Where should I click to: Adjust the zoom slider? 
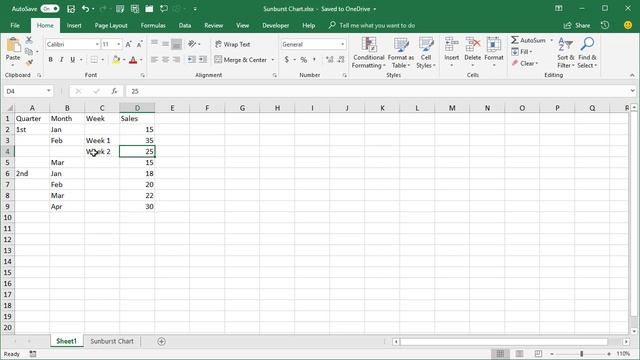(x=581, y=353)
